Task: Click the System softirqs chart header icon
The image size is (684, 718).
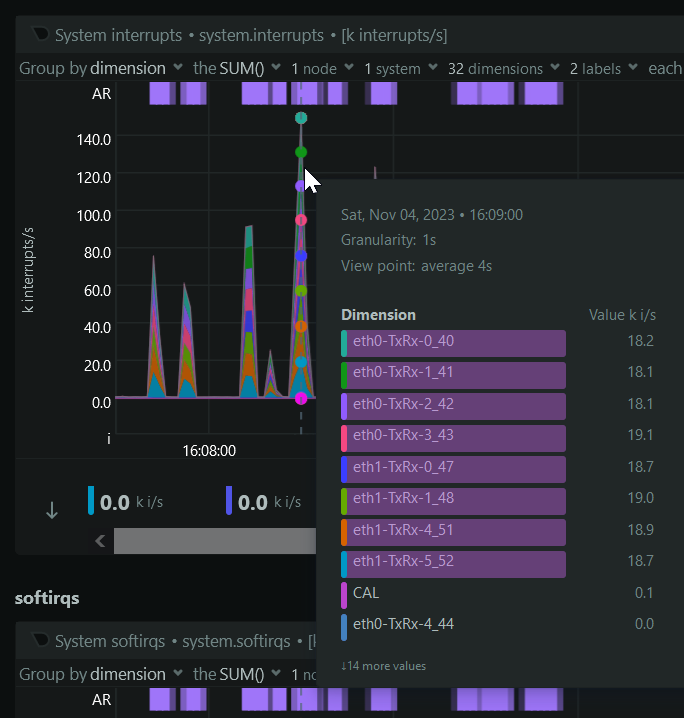Action: 40,640
